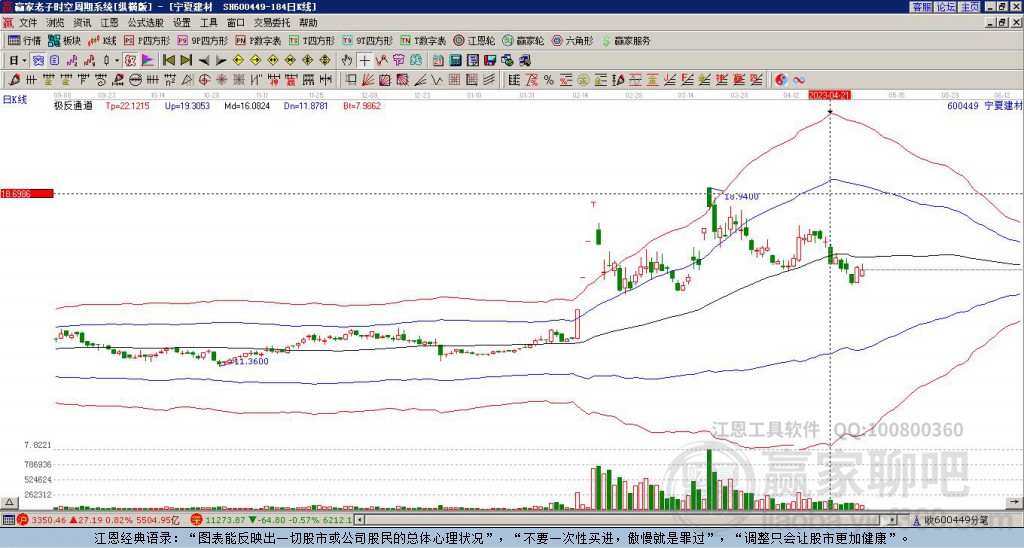
Task: Open the P数字表 tool
Action: pos(259,40)
